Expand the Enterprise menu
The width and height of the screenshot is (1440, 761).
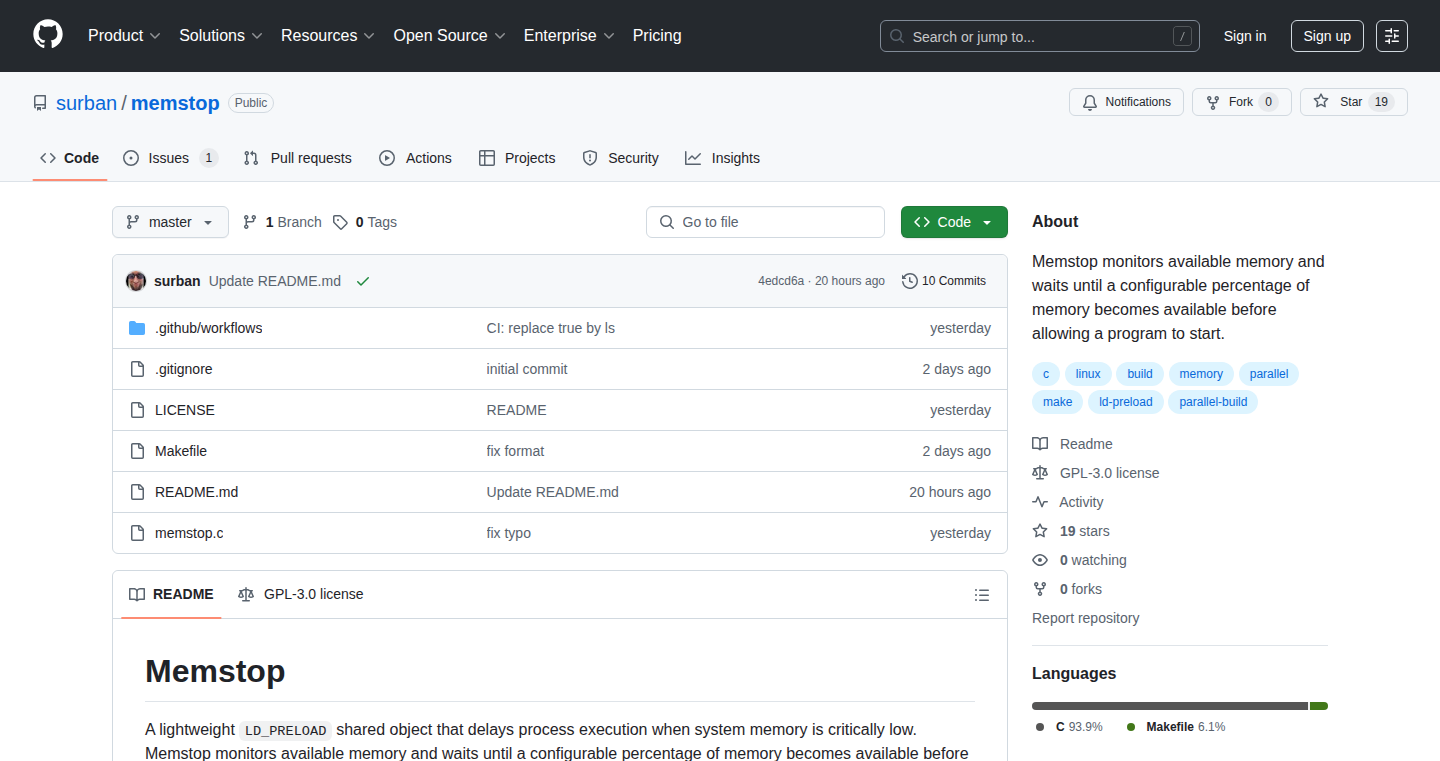pos(569,36)
